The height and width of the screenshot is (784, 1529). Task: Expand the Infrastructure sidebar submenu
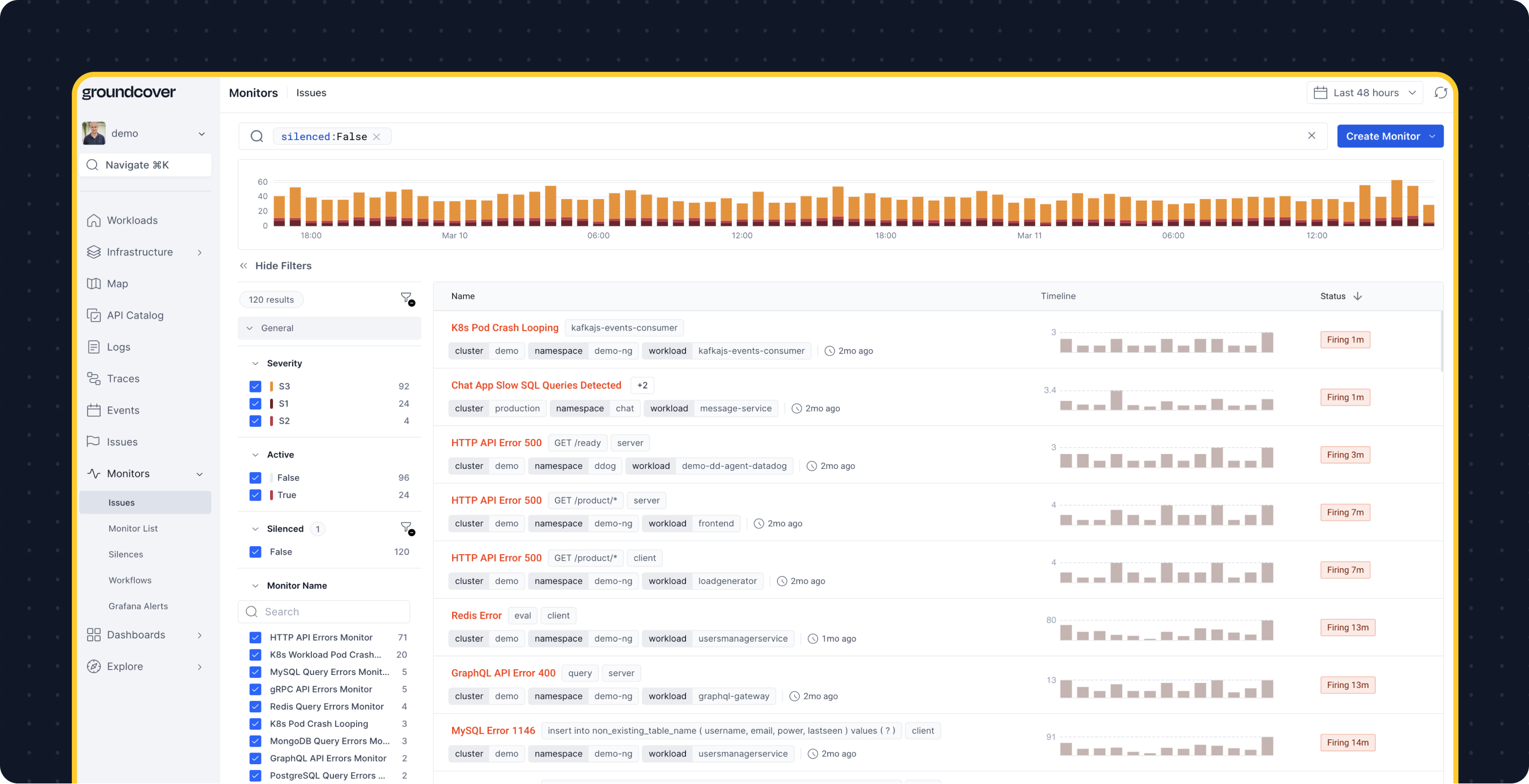click(x=199, y=252)
